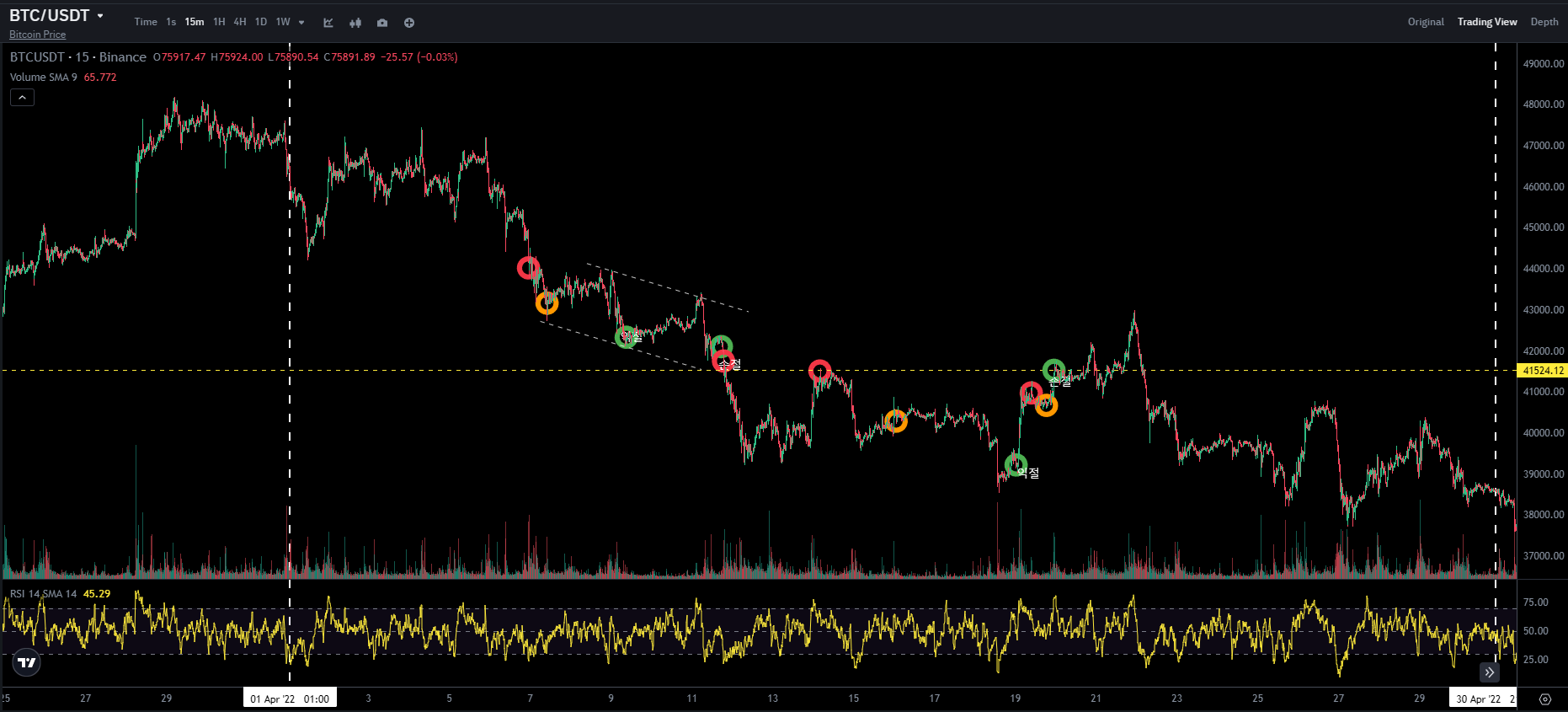
Task: Collapse the indicator legend with chevron button
Action: click(x=22, y=98)
